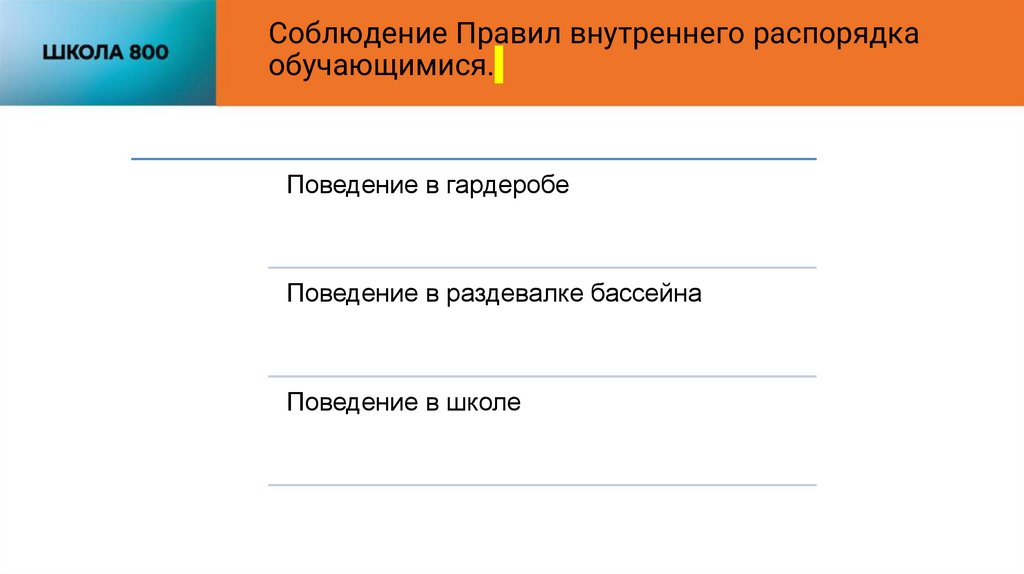1024x574 pixels.
Task: Click blue divider line above гардеробе row
Action: point(474,158)
